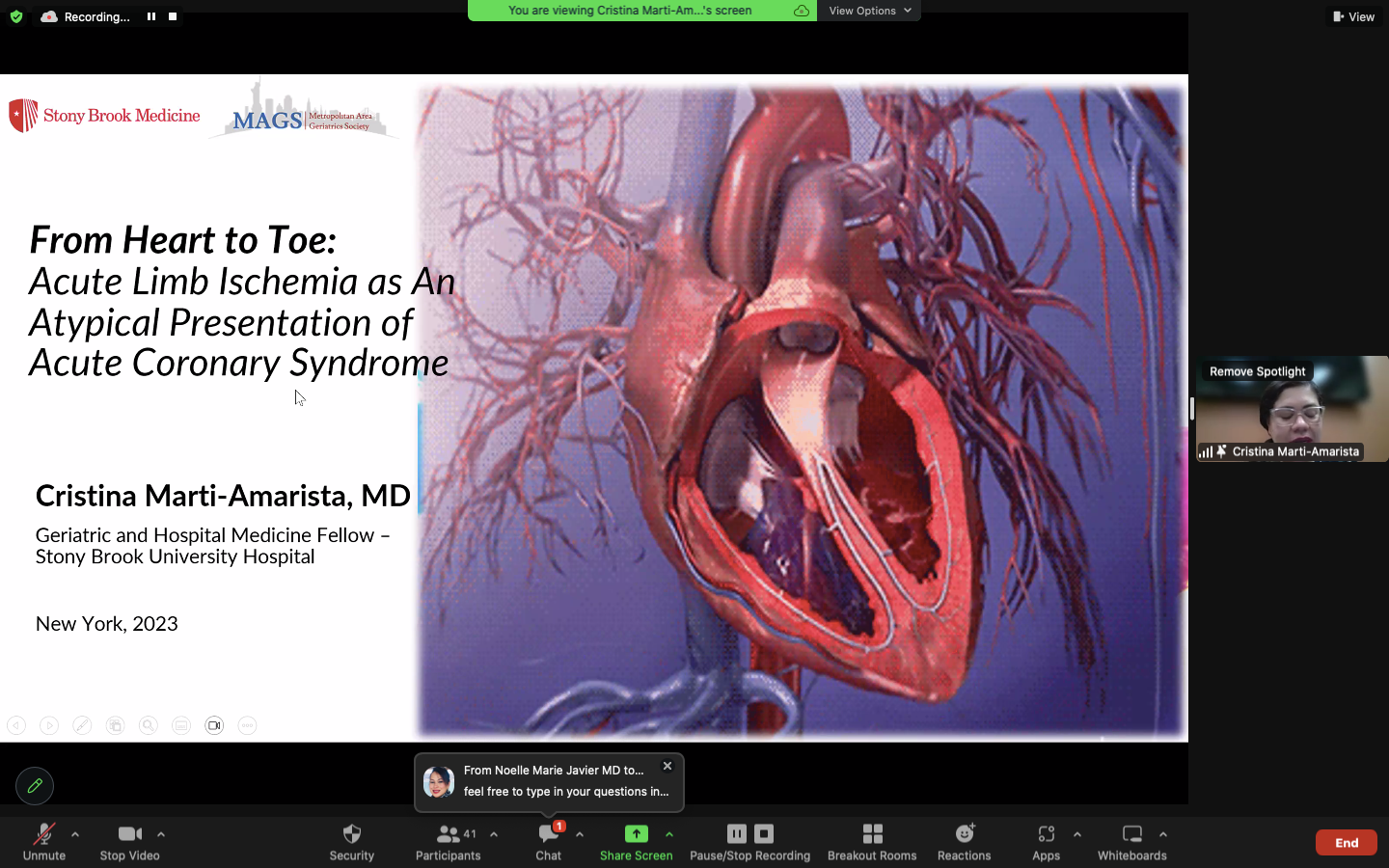Click the pen tool icon on slide

tap(82, 725)
